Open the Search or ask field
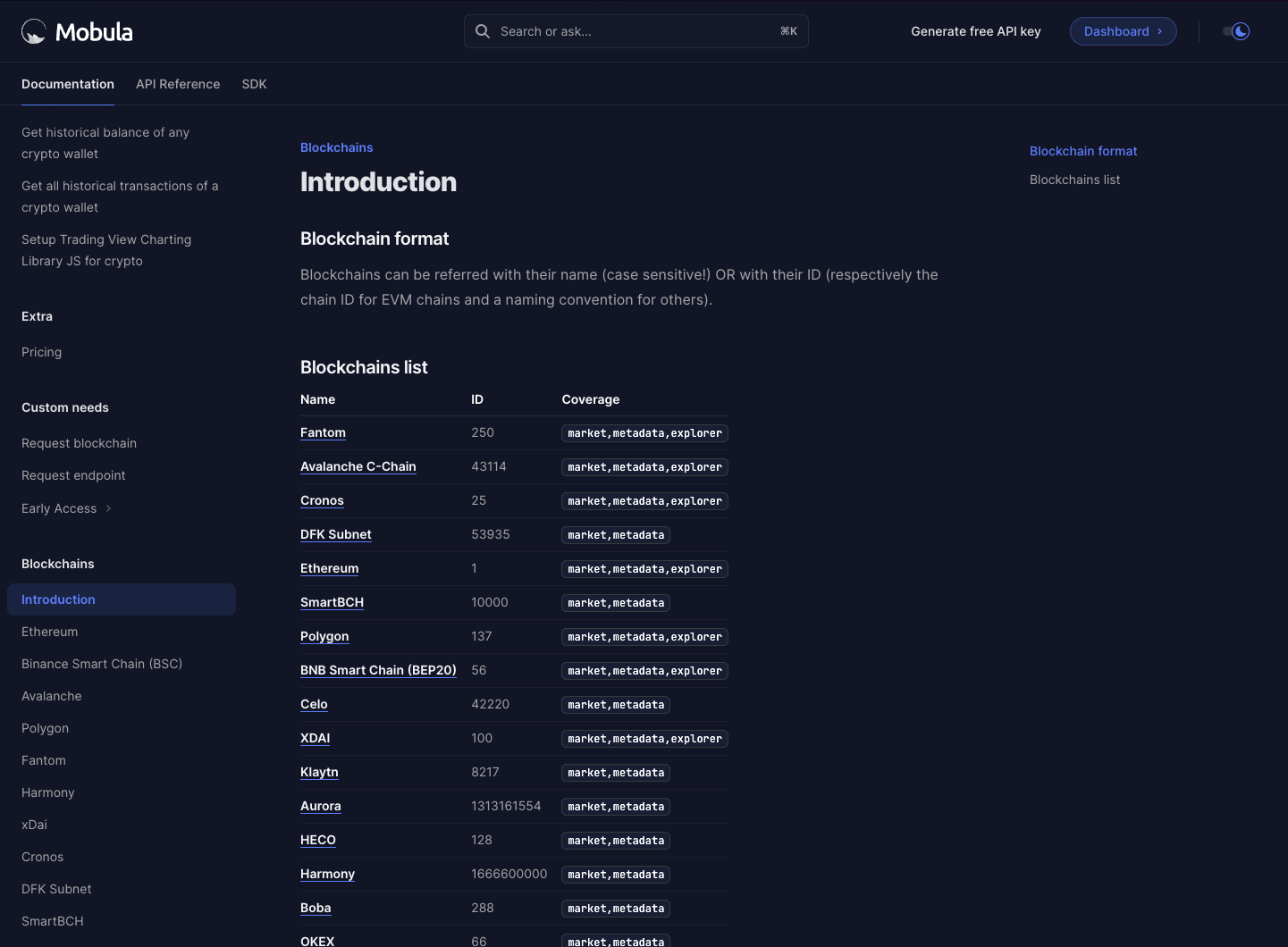Image resolution: width=1288 pixels, height=947 pixels. click(x=636, y=31)
